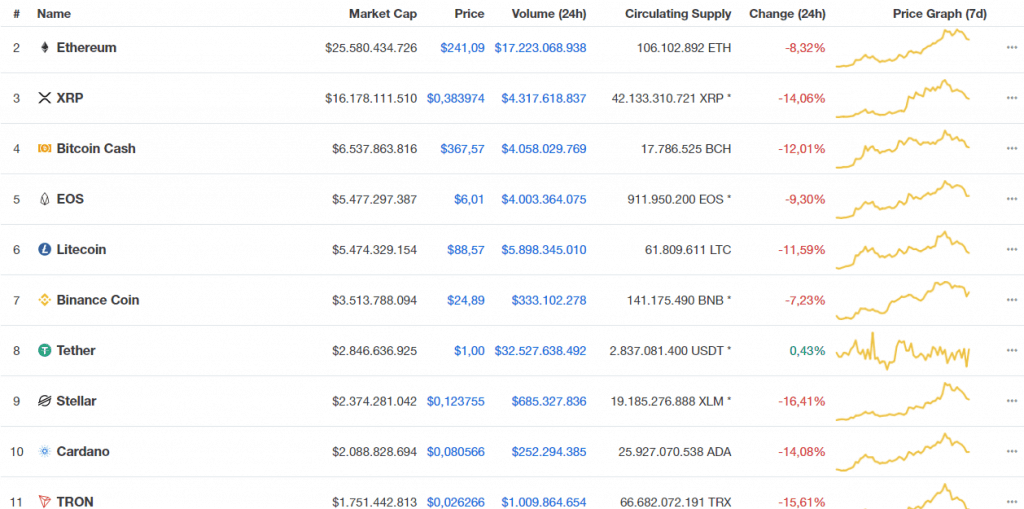Screen dimensions: 1024x509
Task: Sort by the Name column header
Action: (x=54, y=14)
